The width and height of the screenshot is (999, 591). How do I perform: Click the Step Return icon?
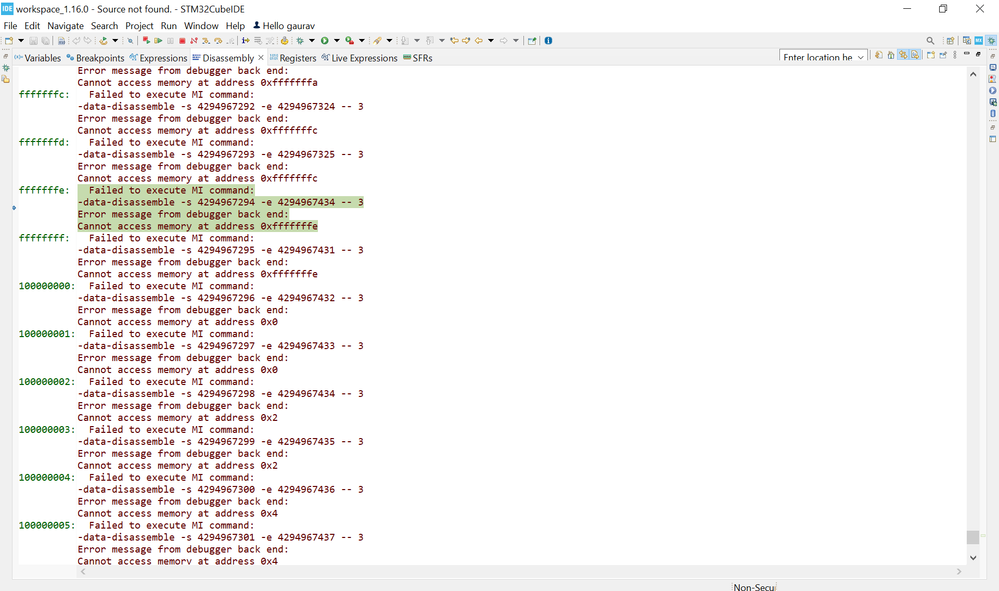[x=231, y=41]
